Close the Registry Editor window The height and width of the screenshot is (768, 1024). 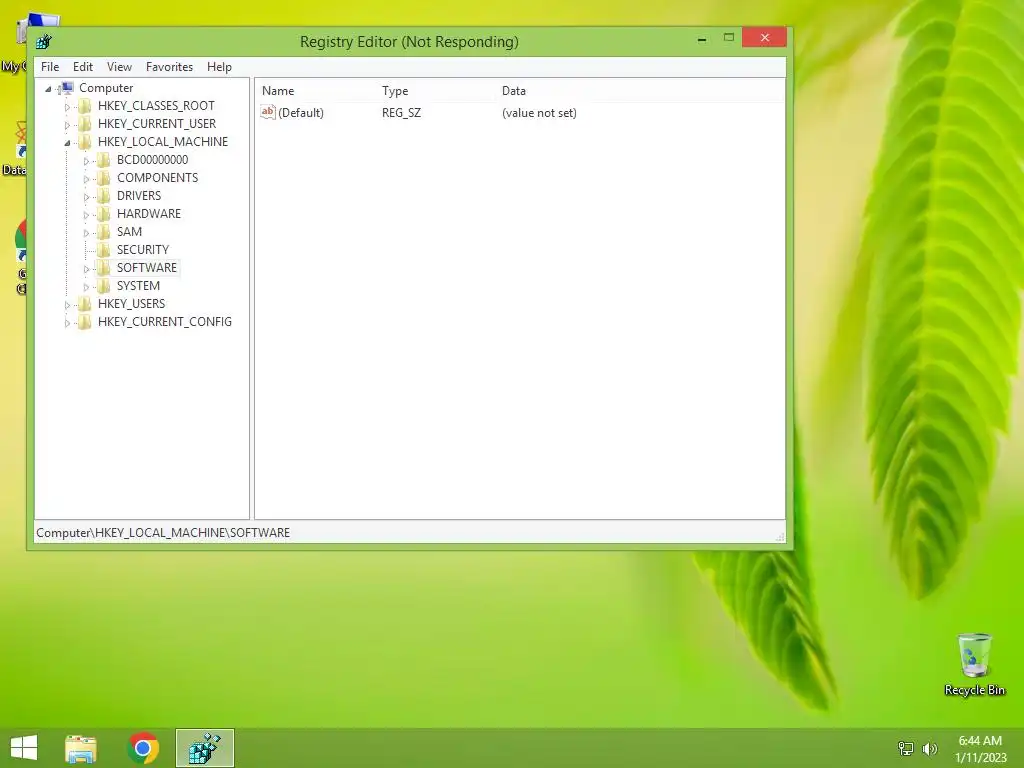(765, 37)
